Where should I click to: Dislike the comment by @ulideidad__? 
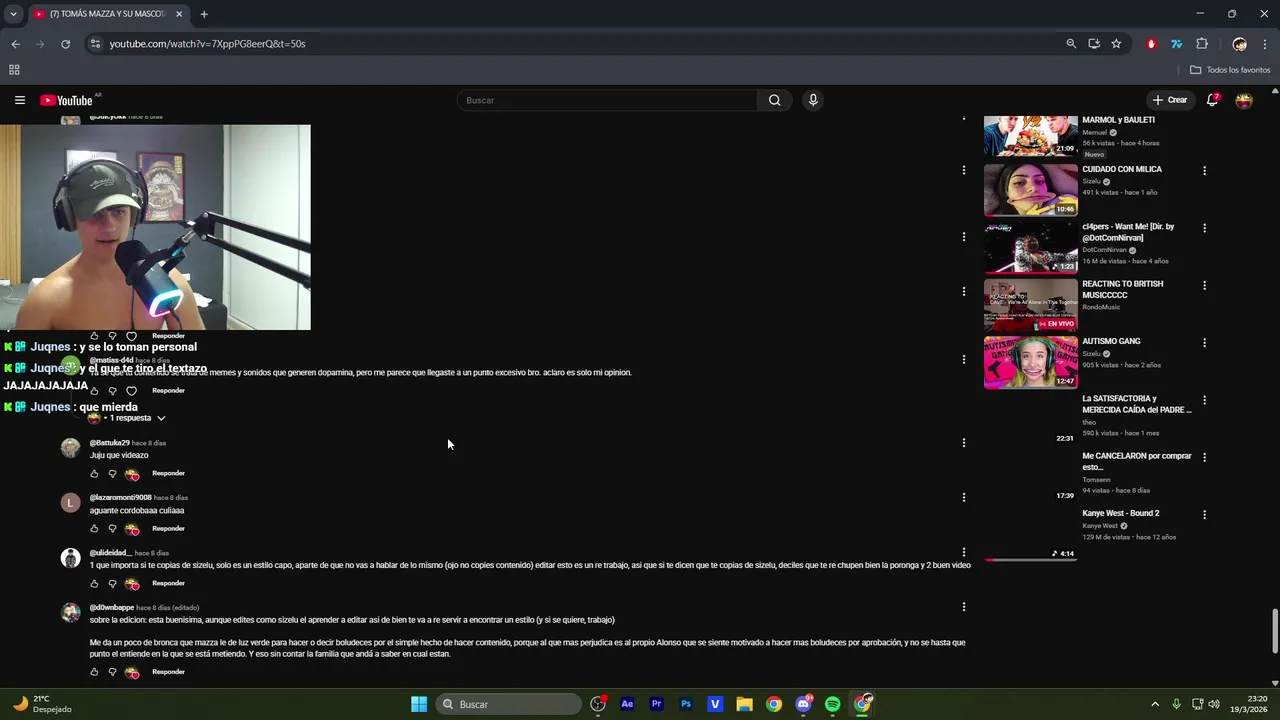112,584
